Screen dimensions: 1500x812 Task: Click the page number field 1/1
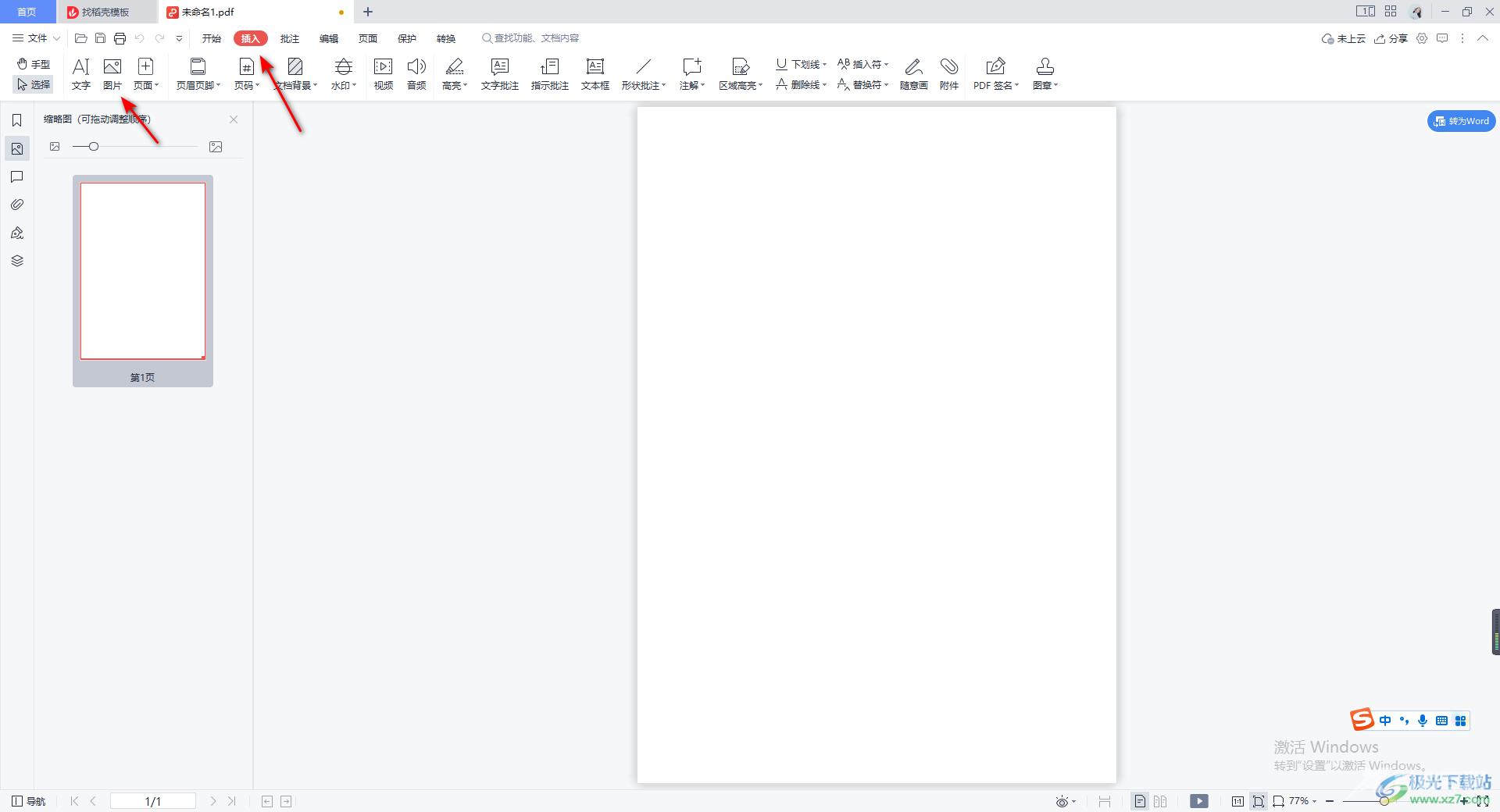tap(153, 801)
